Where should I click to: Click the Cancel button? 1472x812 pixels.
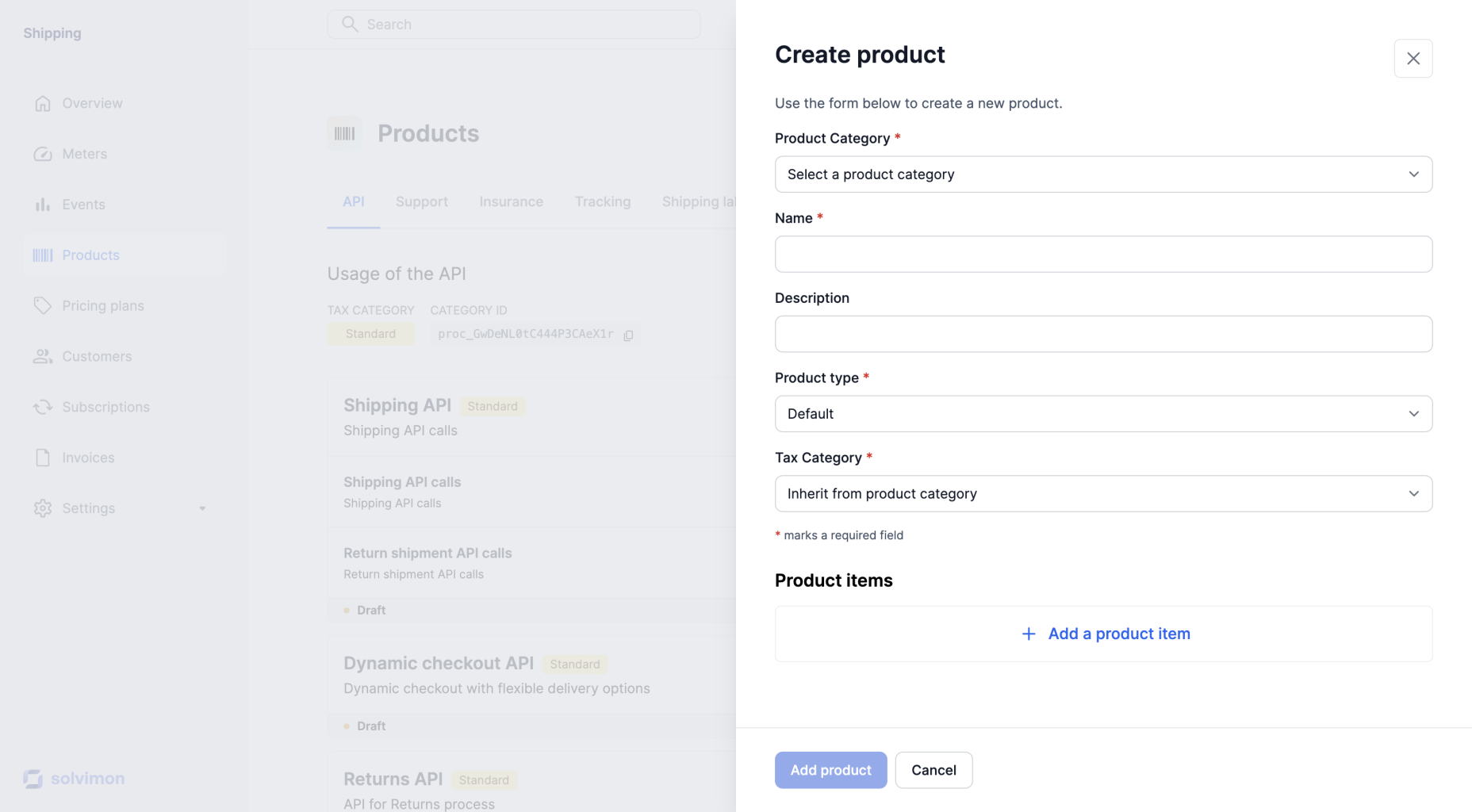pos(933,770)
